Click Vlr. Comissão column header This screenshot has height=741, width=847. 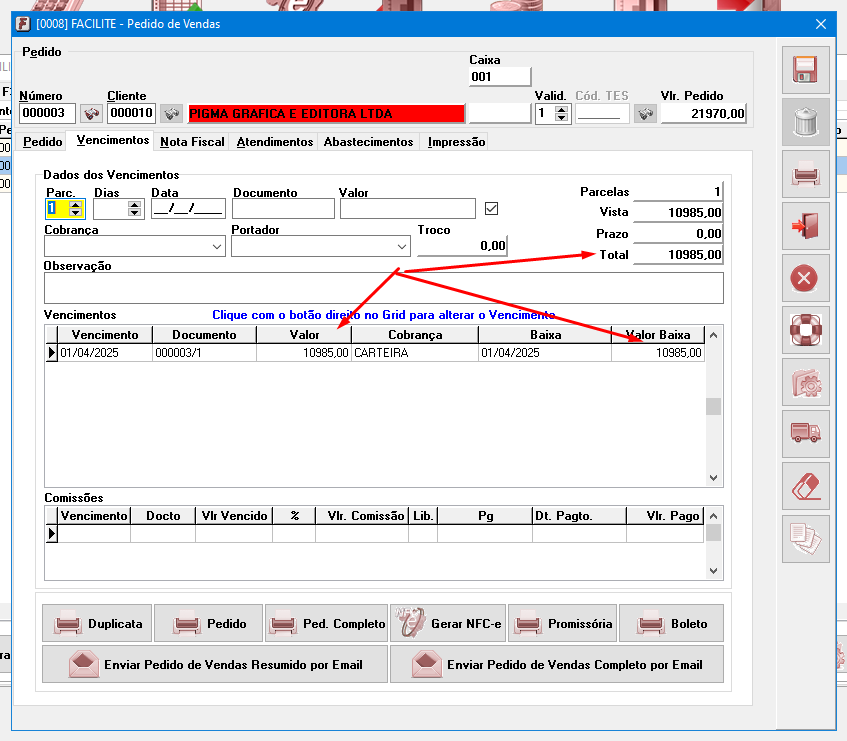362,516
